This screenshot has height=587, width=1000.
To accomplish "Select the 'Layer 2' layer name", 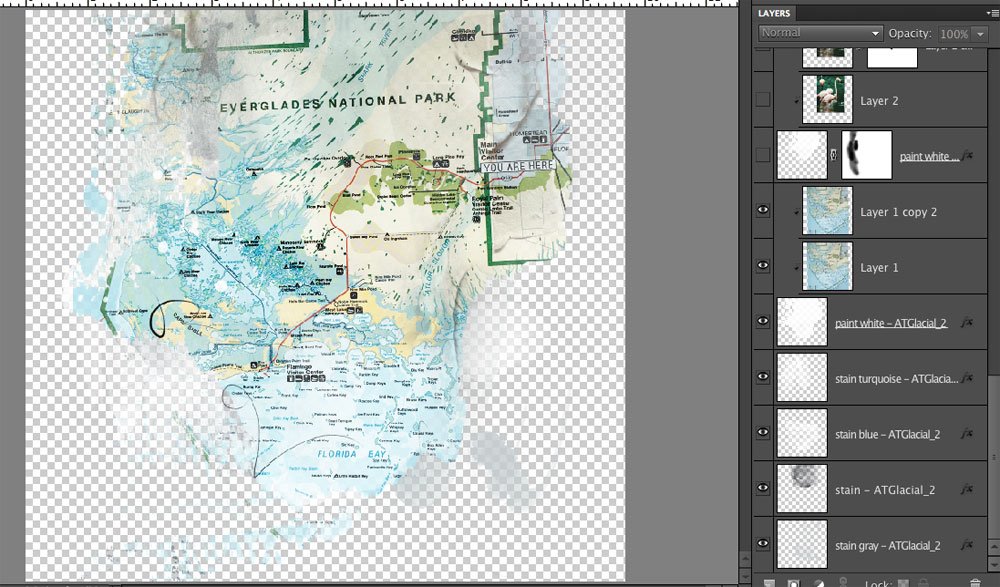I will tap(879, 101).
